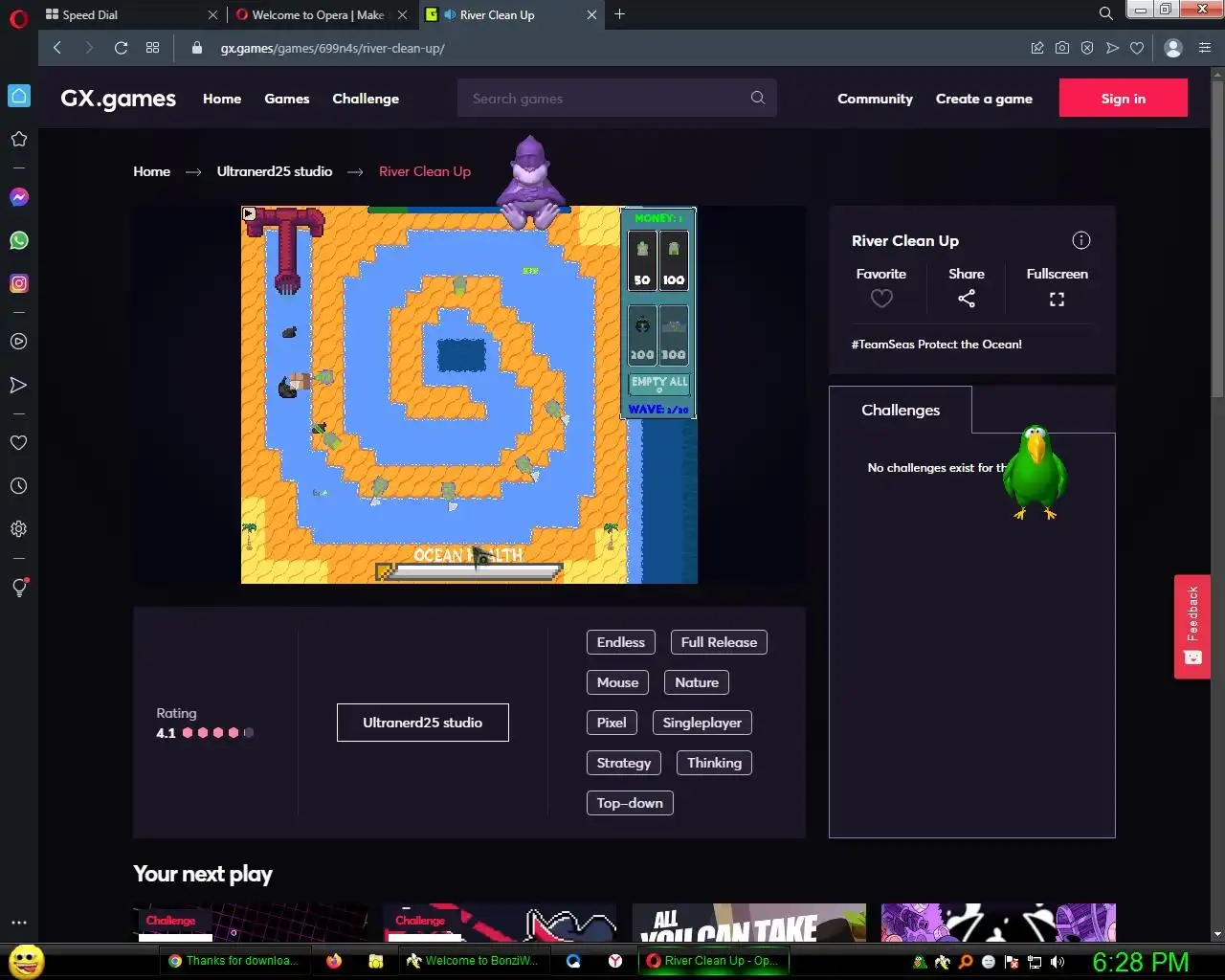Screen dimensions: 1225x980
Task: Open the Easy Setup menu icon
Action: (1205, 48)
